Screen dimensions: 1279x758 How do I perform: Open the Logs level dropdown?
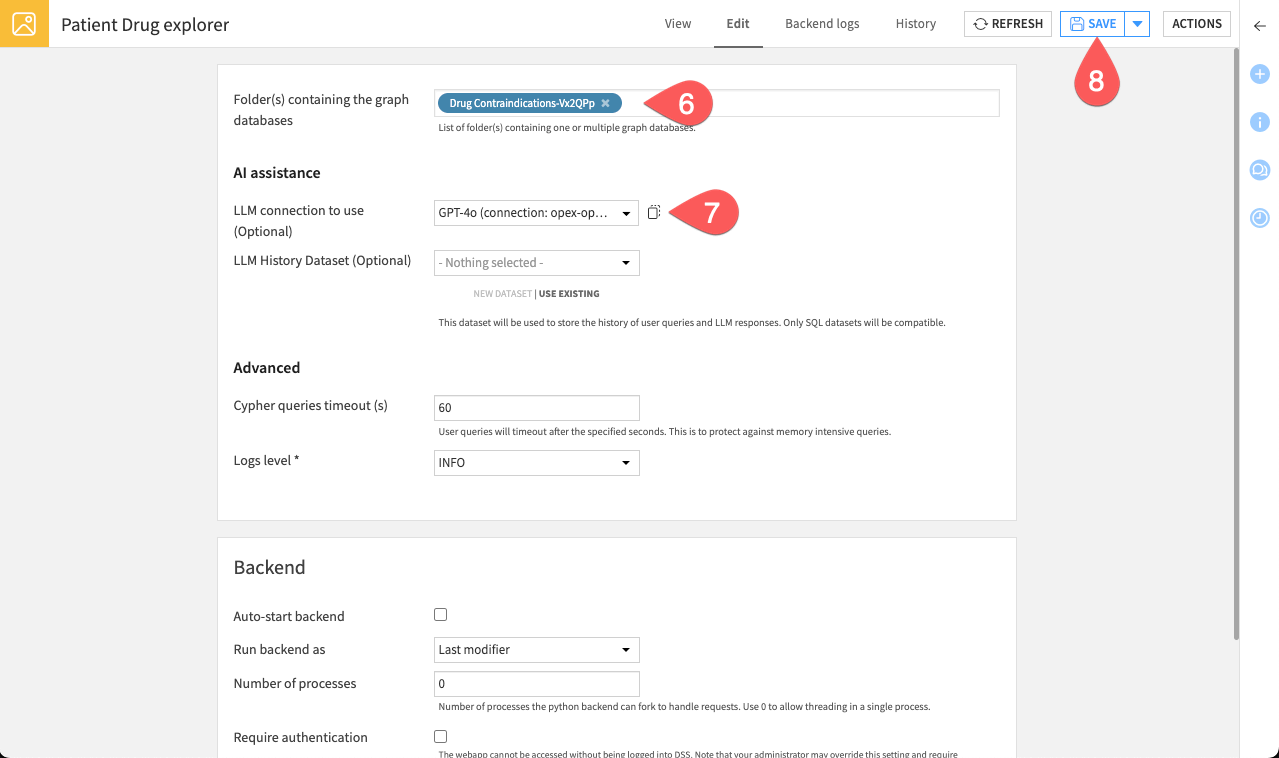tap(536, 462)
